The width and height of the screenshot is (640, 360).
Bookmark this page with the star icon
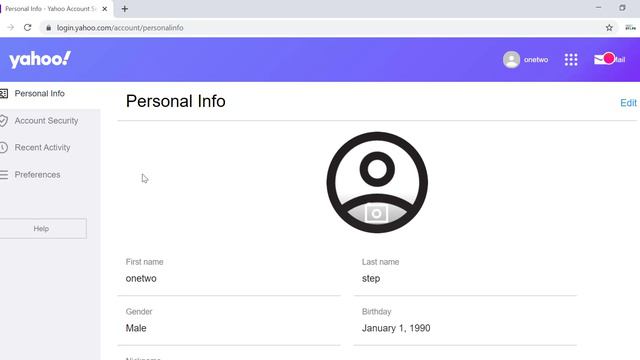pos(609,28)
